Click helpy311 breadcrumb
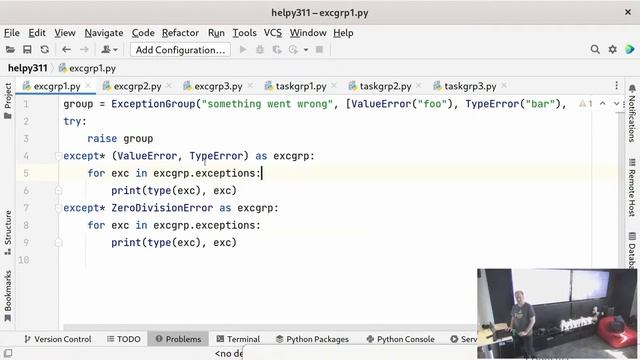 27,68
